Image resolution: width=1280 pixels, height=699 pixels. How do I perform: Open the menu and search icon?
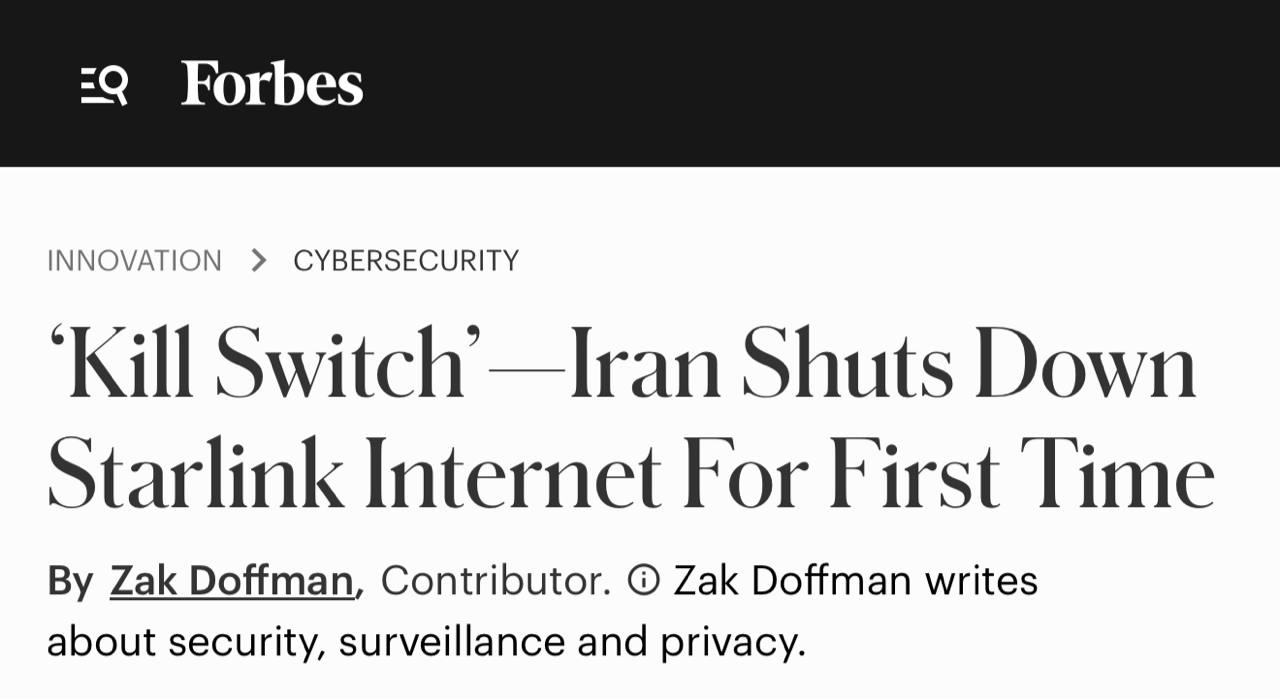pos(104,85)
